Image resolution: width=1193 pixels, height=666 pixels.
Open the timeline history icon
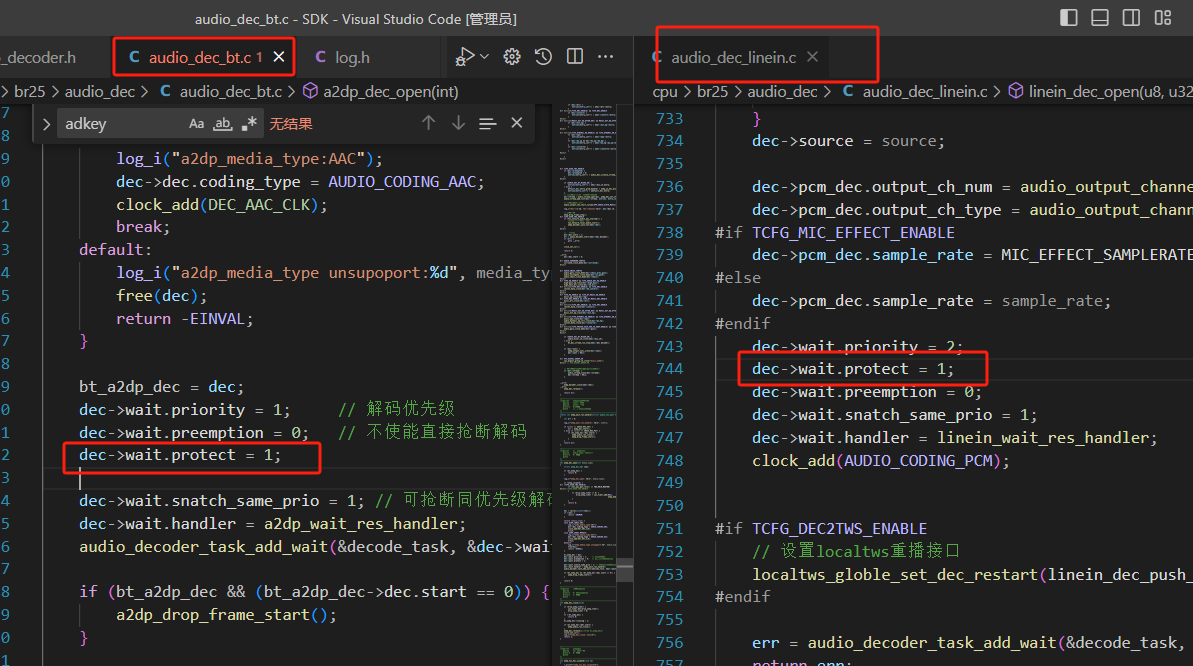(543, 56)
